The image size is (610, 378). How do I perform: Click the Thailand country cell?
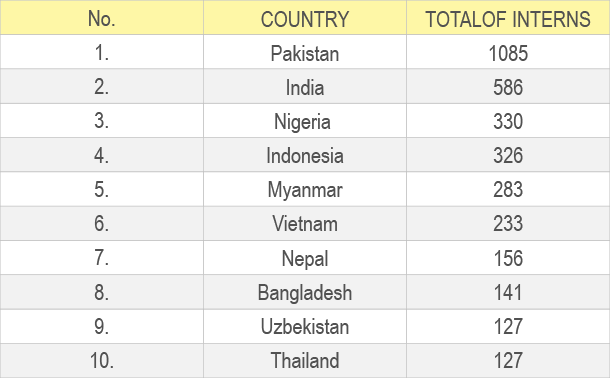point(305,360)
